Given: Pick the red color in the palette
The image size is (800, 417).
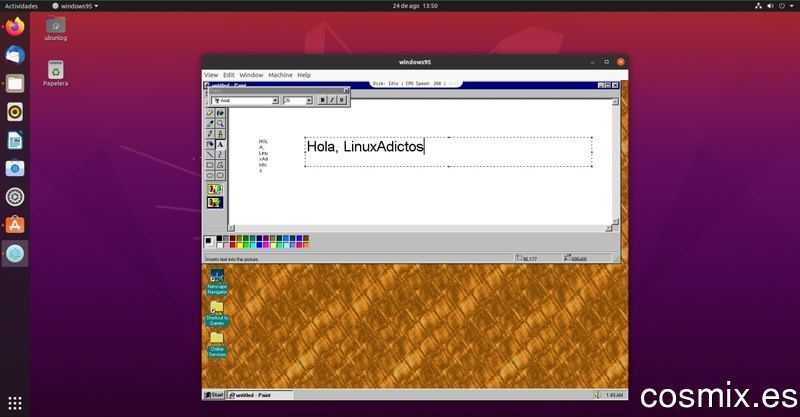Looking at the screenshot, I should click(x=233, y=245).
